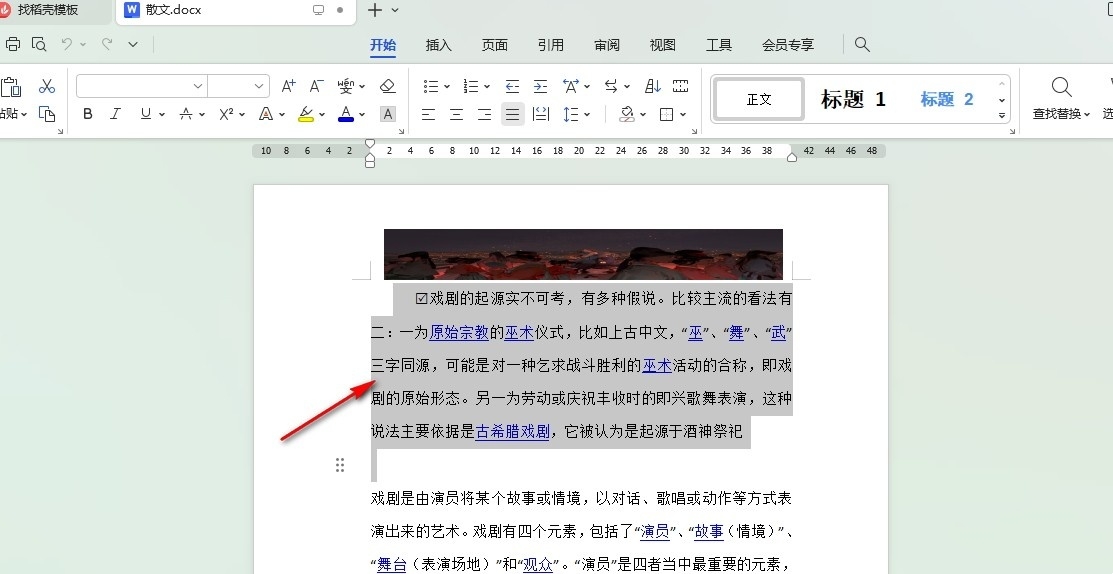Click the Cut scissors icon
The width and height of the screenshot is (1113, 574).
[x=47, y=87]
